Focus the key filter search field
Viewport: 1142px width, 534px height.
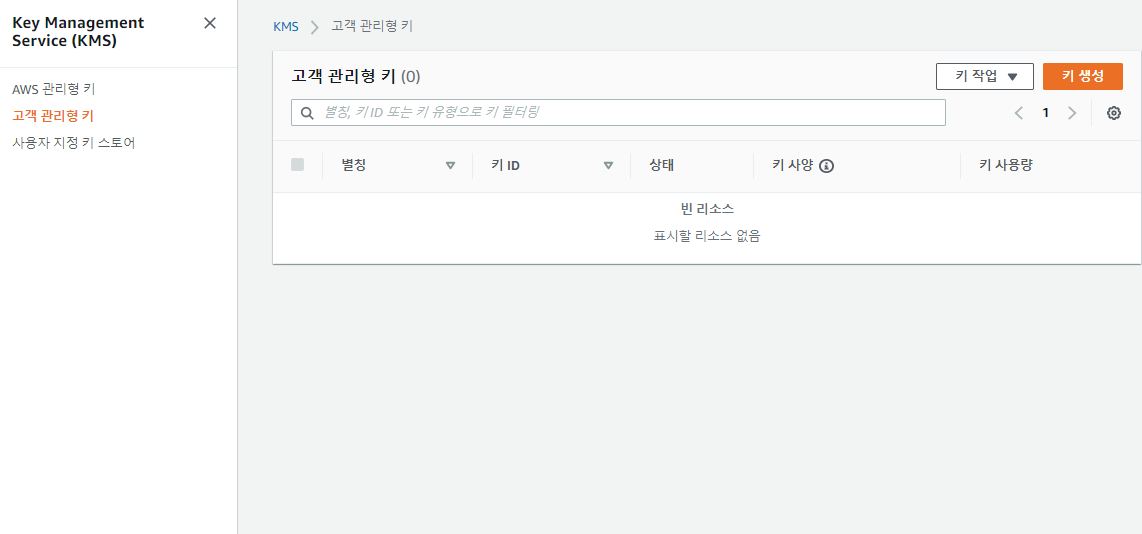618,113
